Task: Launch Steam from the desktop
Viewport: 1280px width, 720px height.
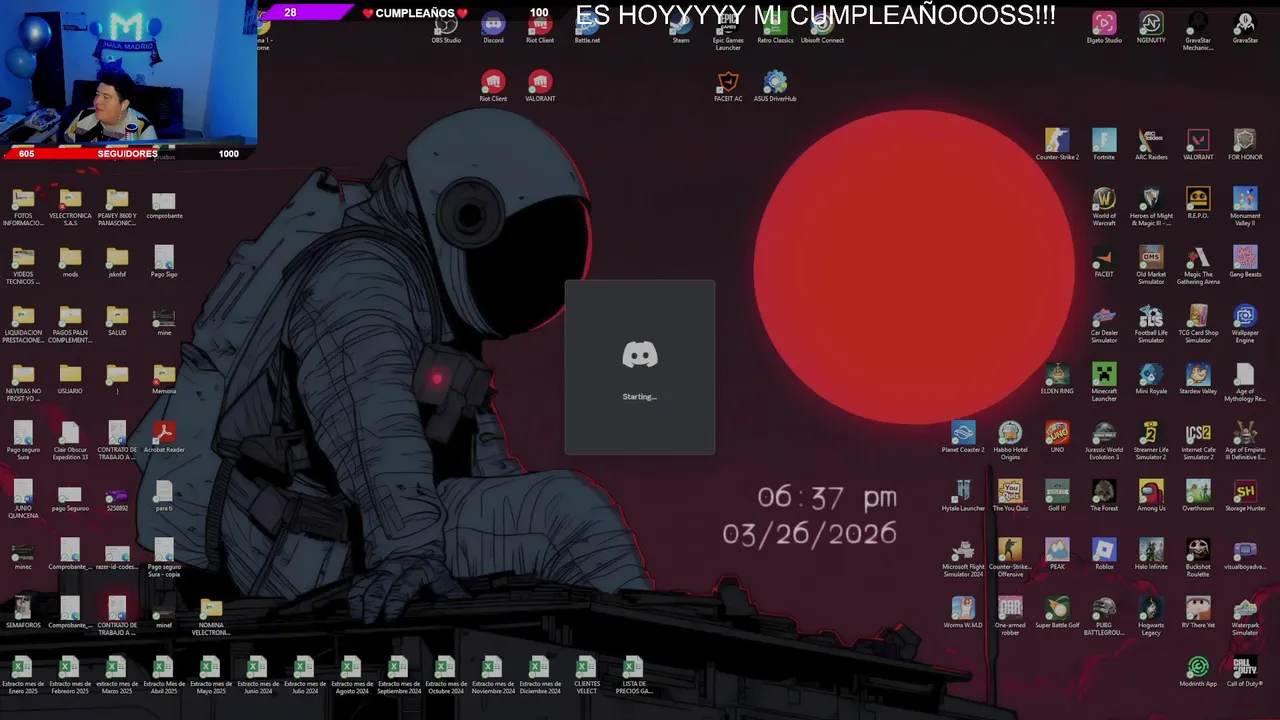Action: (681, 27)
